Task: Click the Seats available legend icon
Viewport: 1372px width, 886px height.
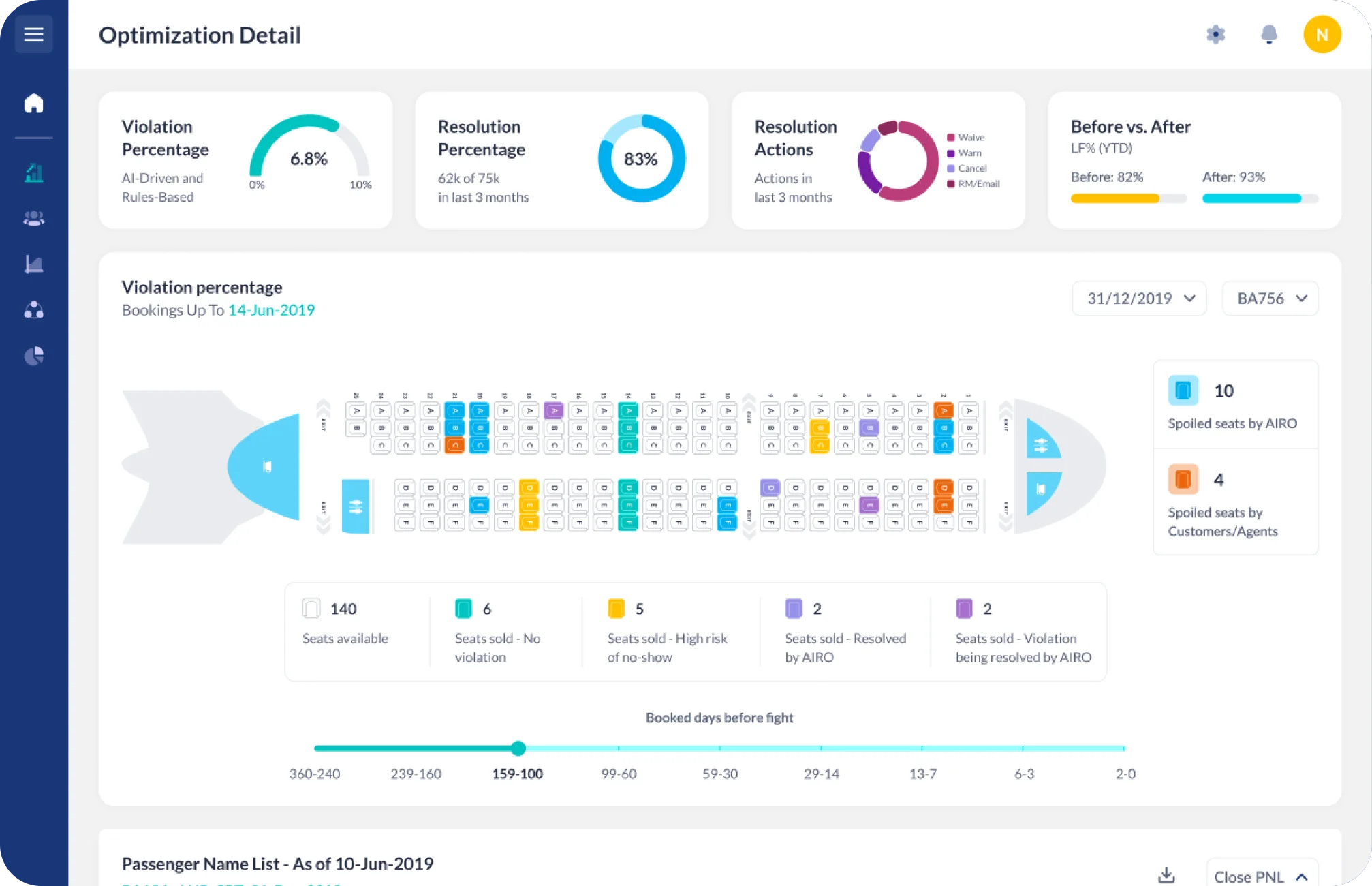Action: click(311, 609)
